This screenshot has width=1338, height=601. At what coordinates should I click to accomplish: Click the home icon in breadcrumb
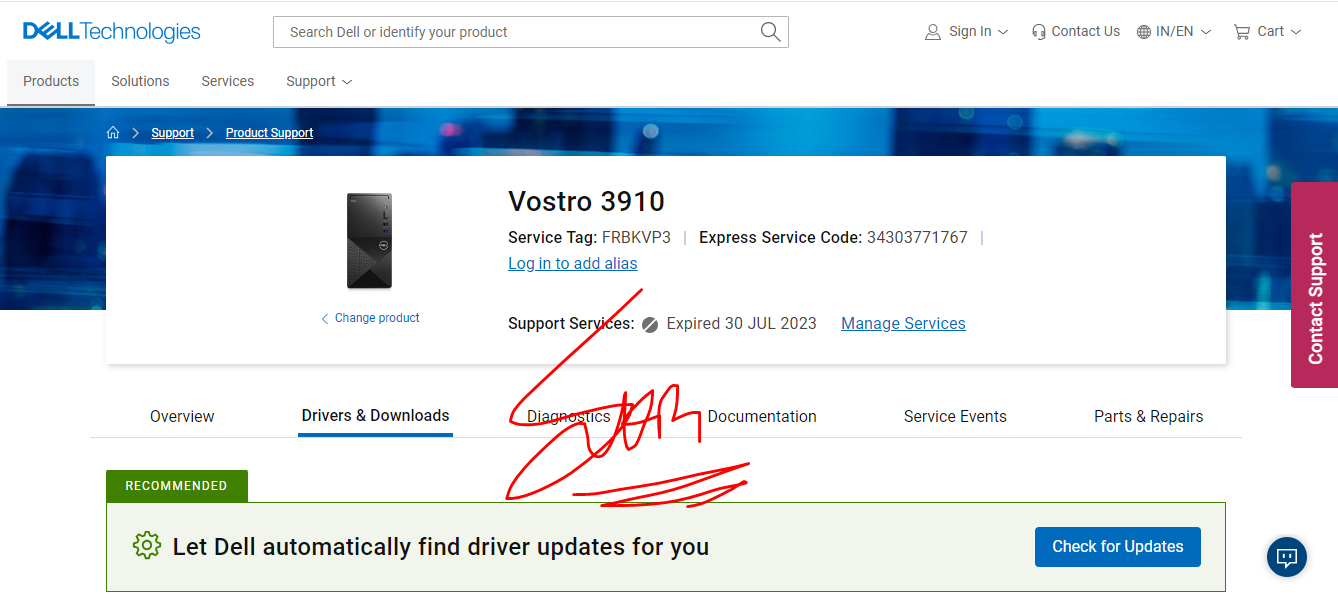point(113,132)
